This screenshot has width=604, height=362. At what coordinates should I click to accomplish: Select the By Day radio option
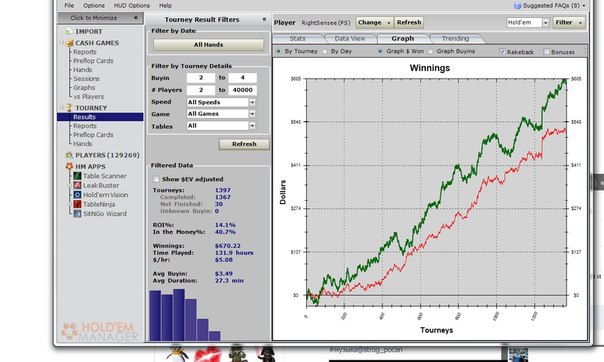point(325,51)
